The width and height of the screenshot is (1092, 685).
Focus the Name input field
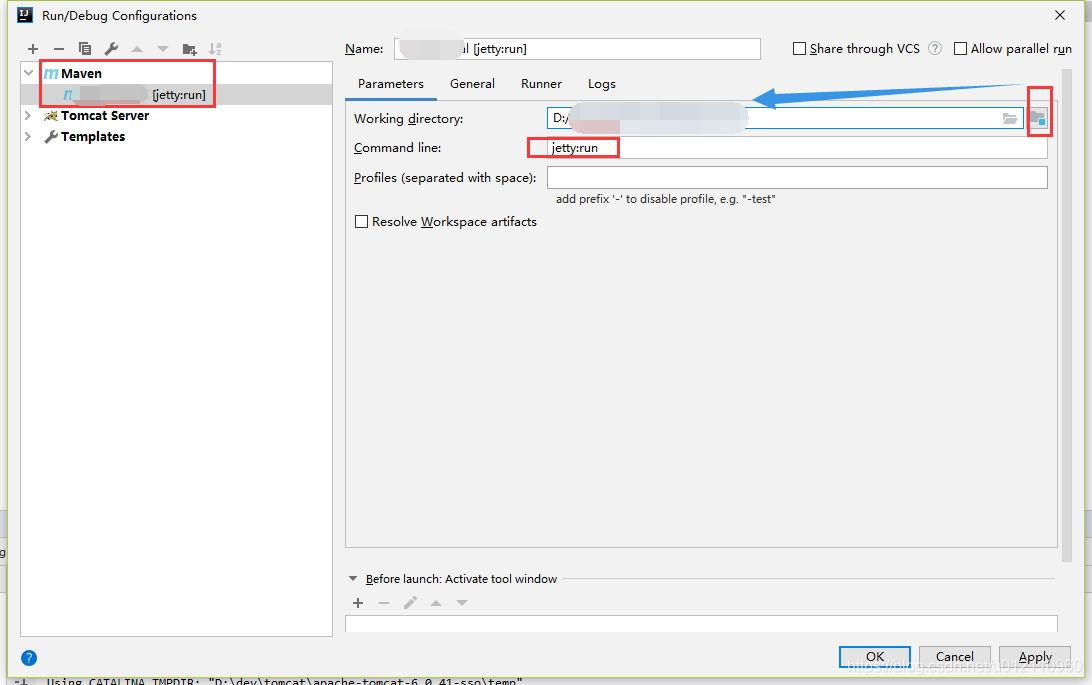pos(577,49)
